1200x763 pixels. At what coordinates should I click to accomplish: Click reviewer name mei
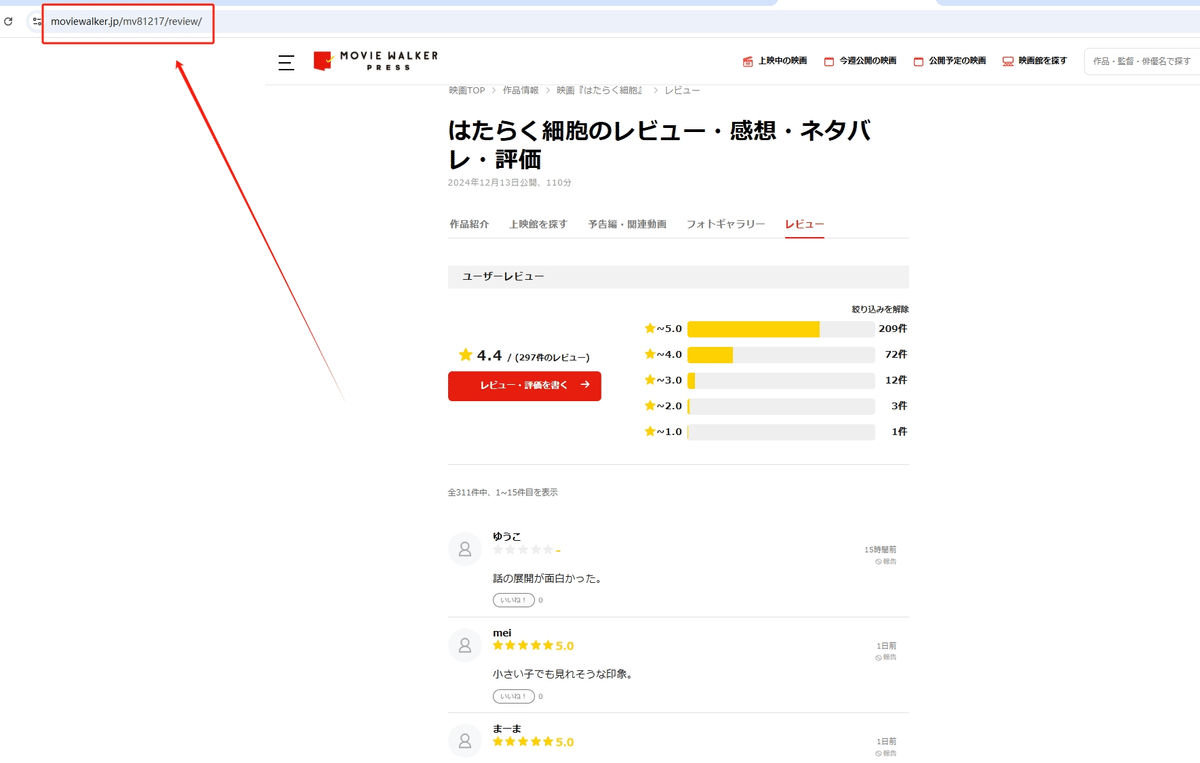[x=502, y=633]
